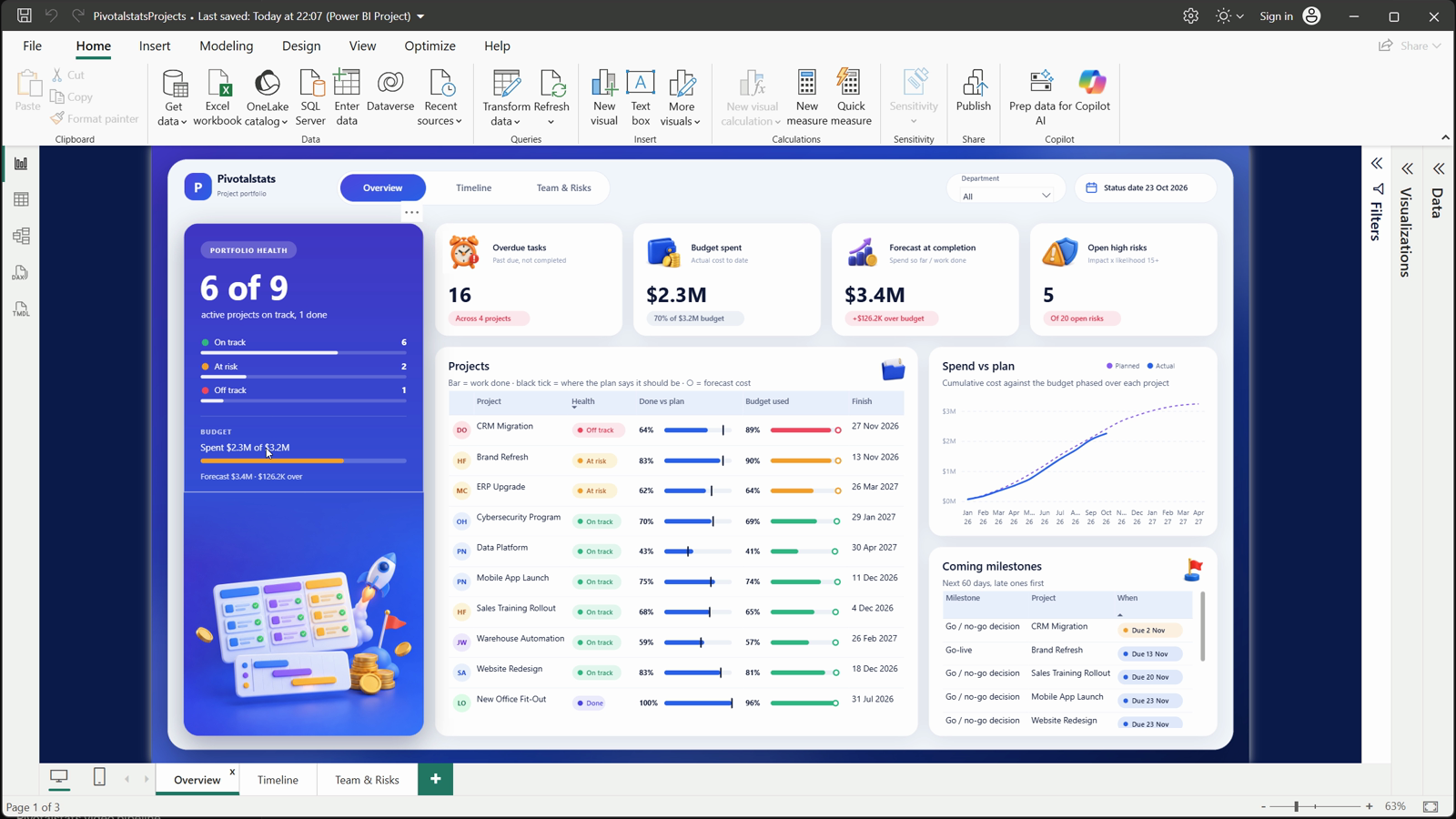Expand the Visualizations pane
The height and width of the screenshot is (819, 1456).
coord(1408,168)
